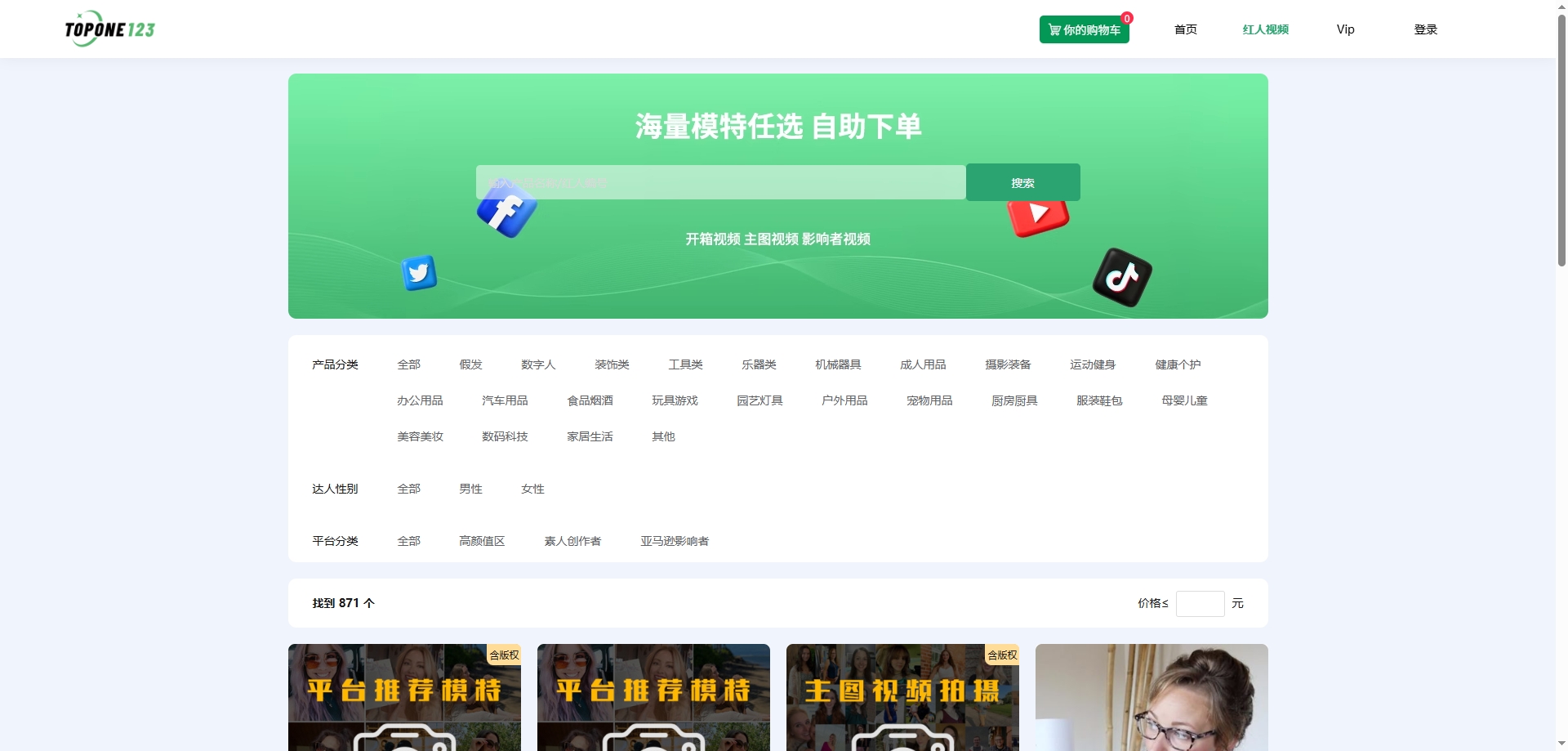Click the YouTube icon in banner
This screenshot has width=1568, height=751.
coord(1038,217)
